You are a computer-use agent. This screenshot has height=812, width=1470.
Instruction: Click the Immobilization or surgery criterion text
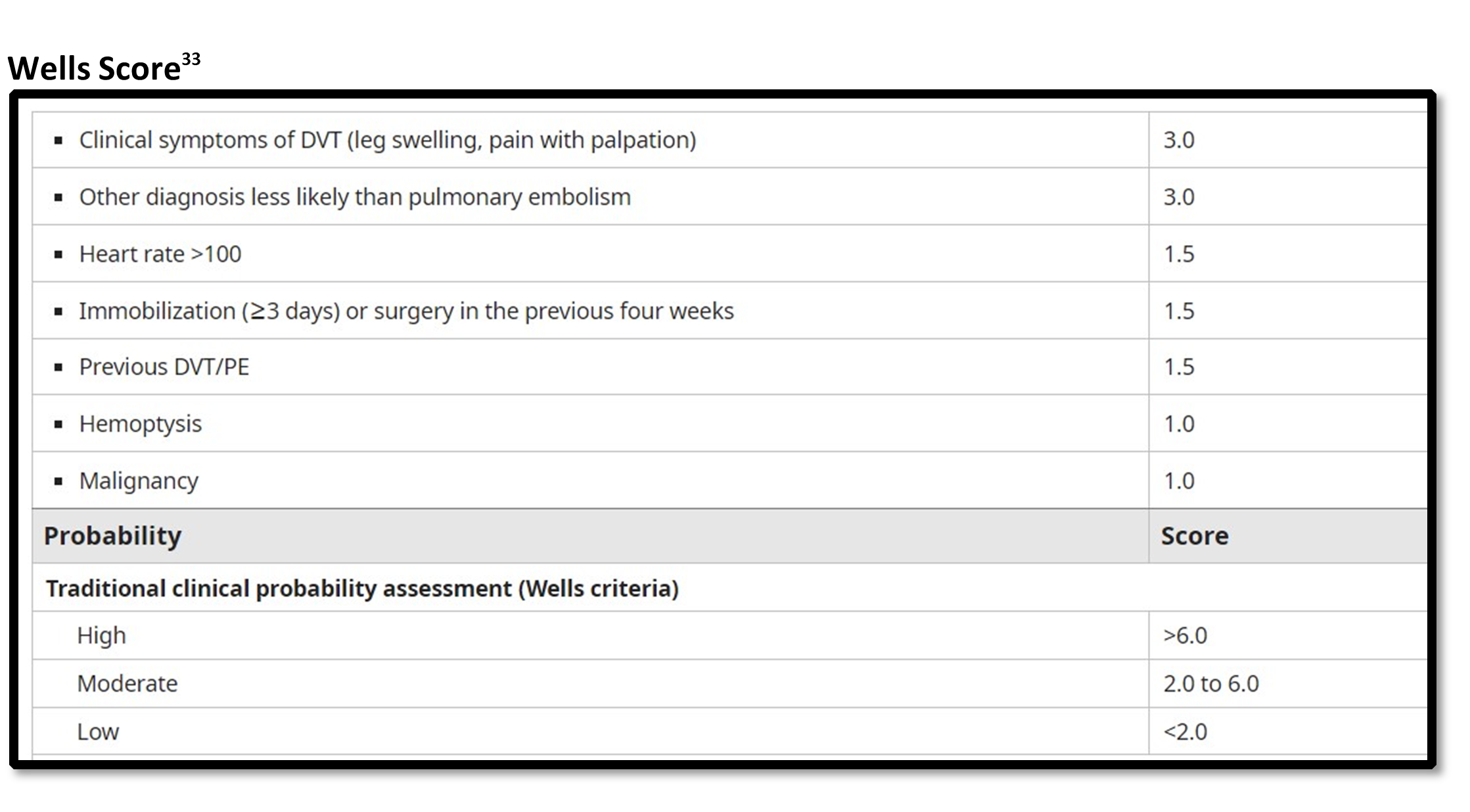coord(406,311)
